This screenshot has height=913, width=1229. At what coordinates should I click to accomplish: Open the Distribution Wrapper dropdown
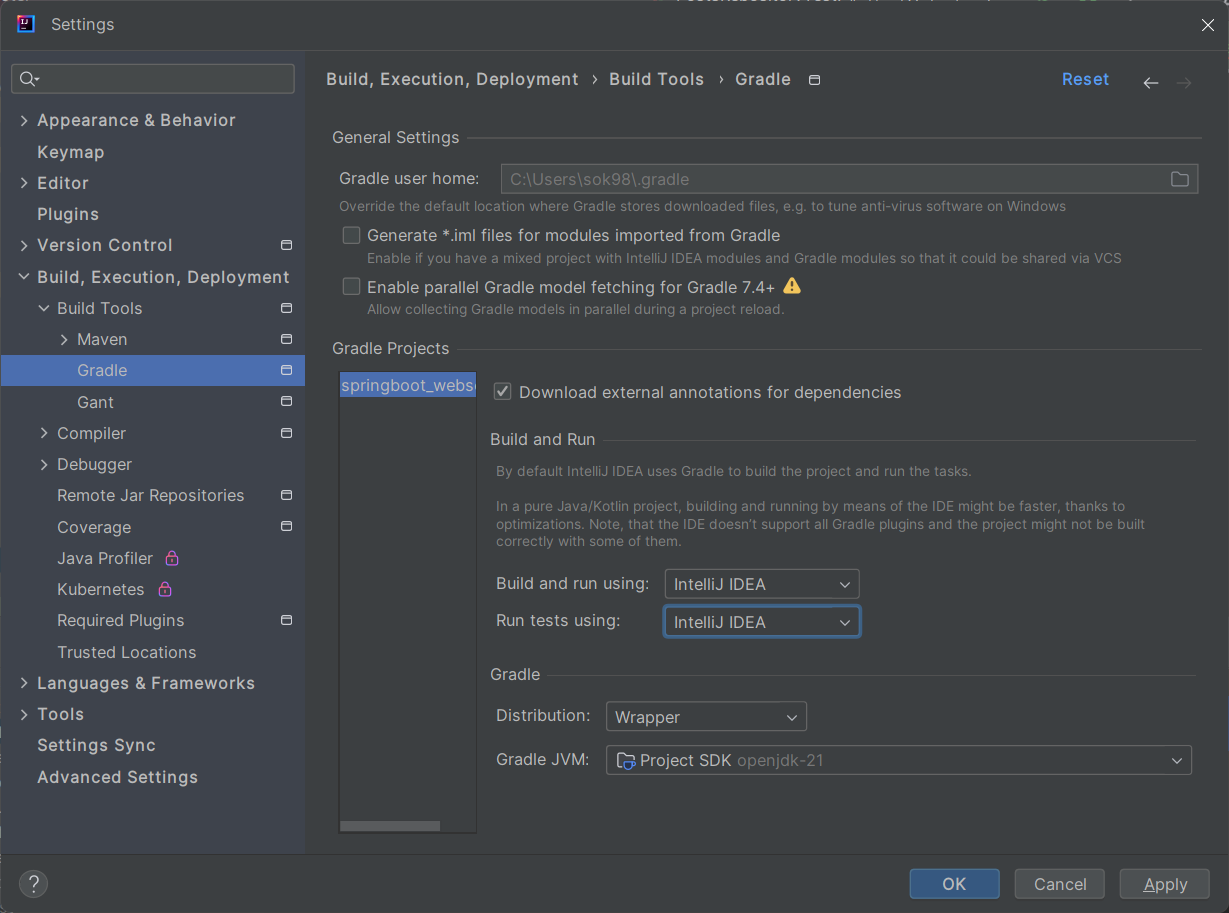point(706,717)
